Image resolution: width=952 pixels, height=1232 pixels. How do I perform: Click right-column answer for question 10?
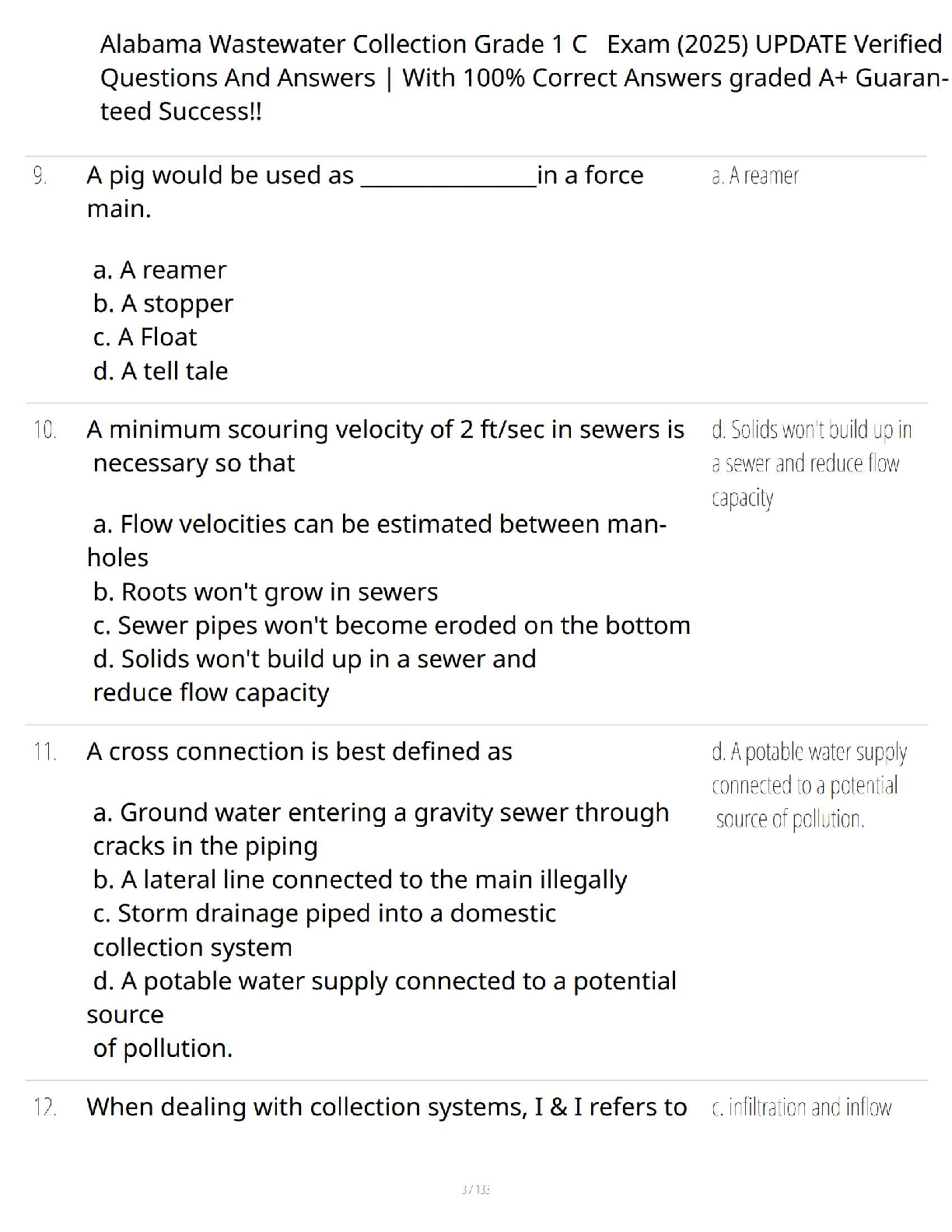(811, 464)
